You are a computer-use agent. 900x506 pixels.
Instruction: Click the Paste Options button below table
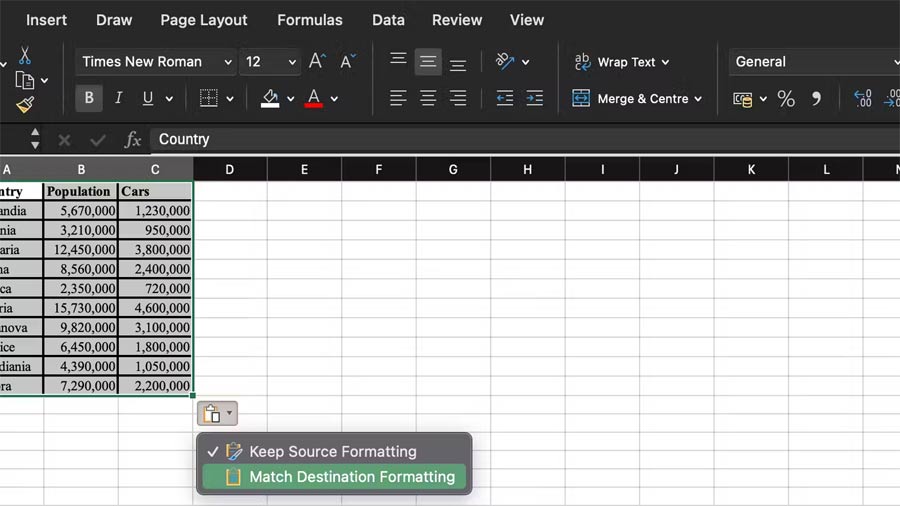pos(217,413)
